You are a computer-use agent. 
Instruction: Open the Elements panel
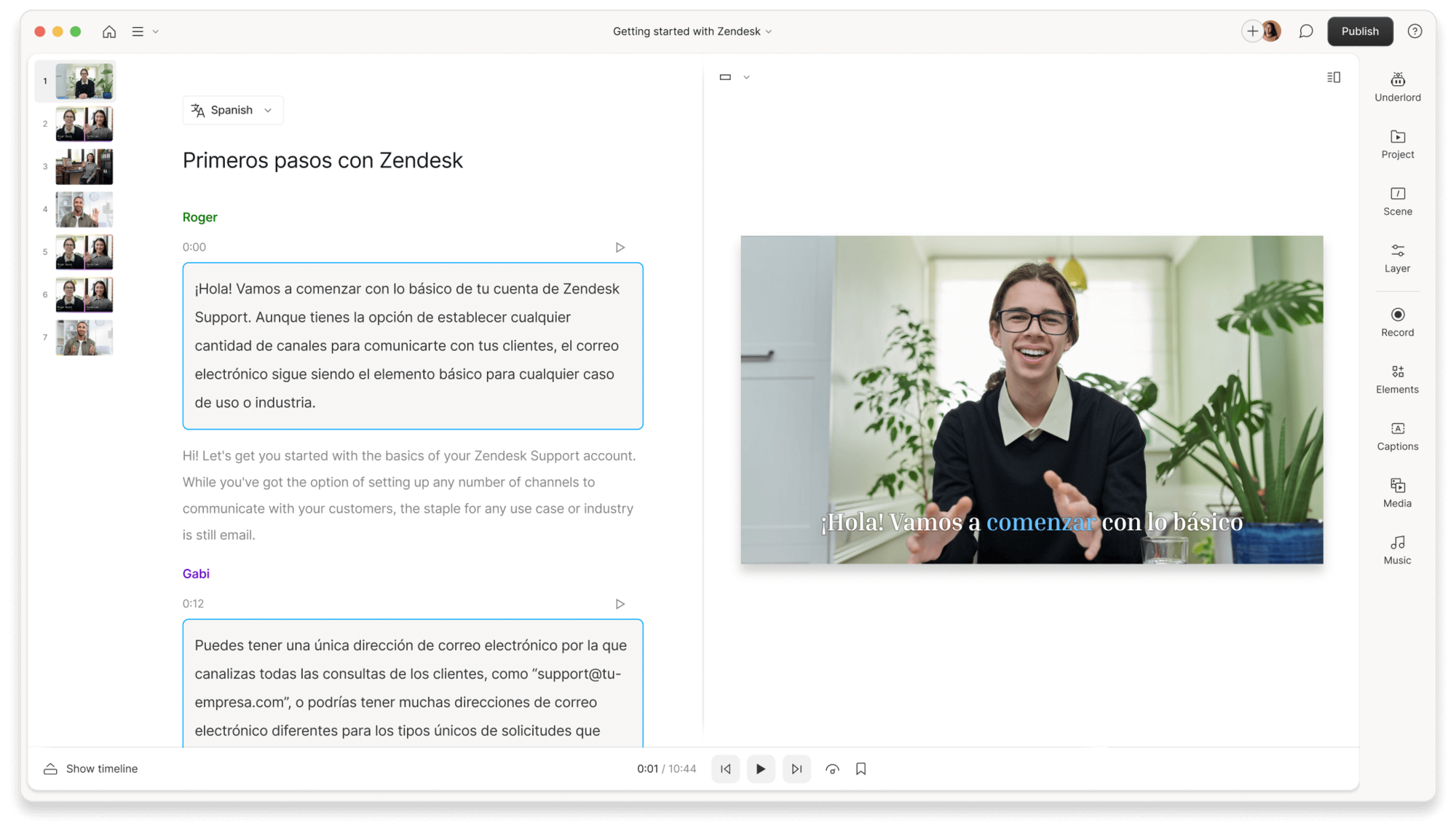click(1397, 379)
